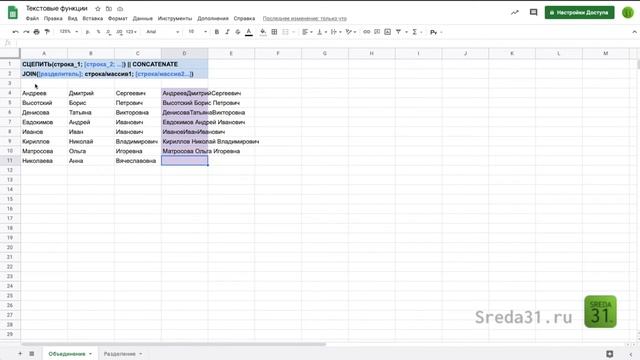Decrease decimal places
Viewport: 640px width, 360px height.
pos(108,32)
